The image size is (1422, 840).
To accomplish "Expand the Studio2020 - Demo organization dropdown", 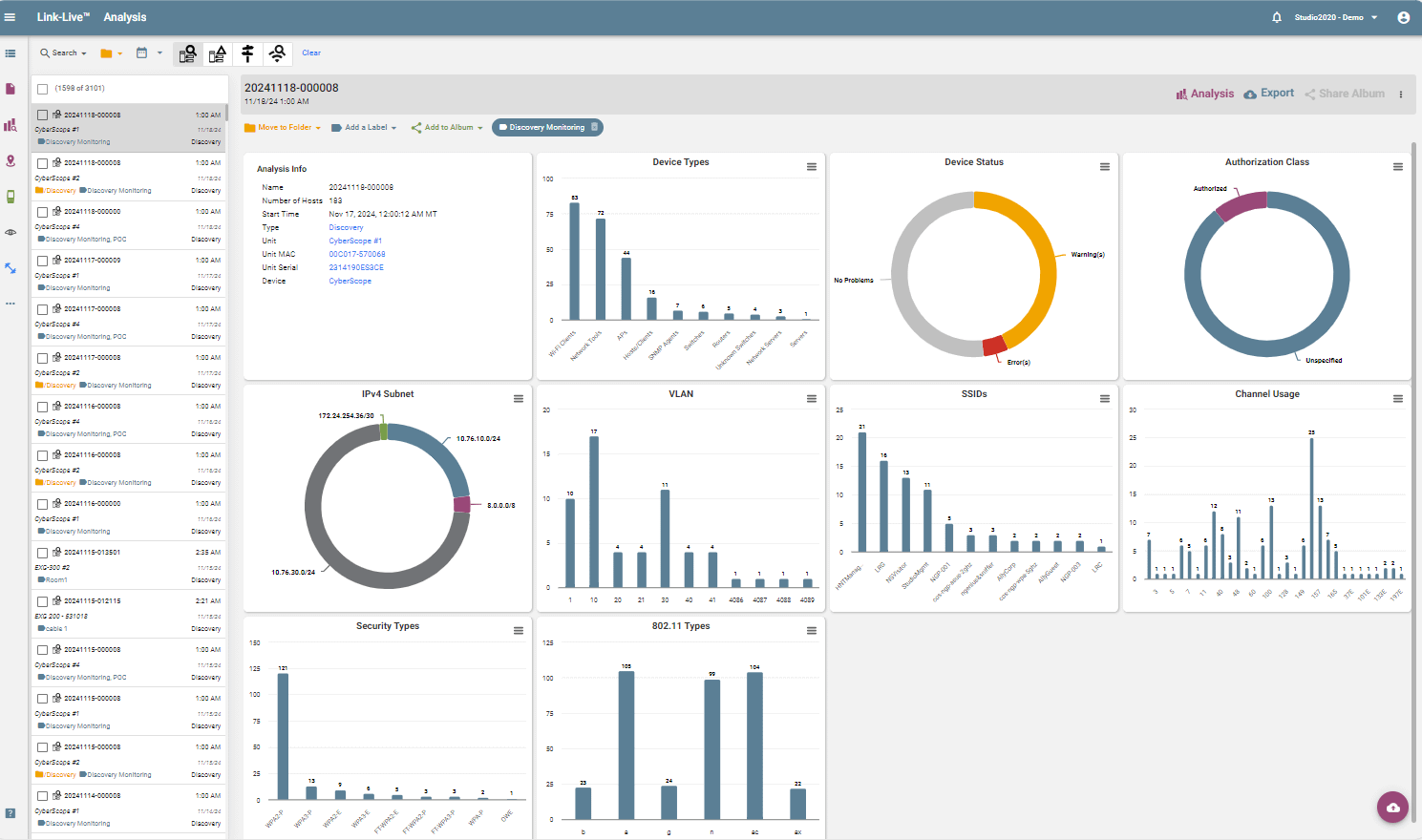I will [x=1335, y=17].
